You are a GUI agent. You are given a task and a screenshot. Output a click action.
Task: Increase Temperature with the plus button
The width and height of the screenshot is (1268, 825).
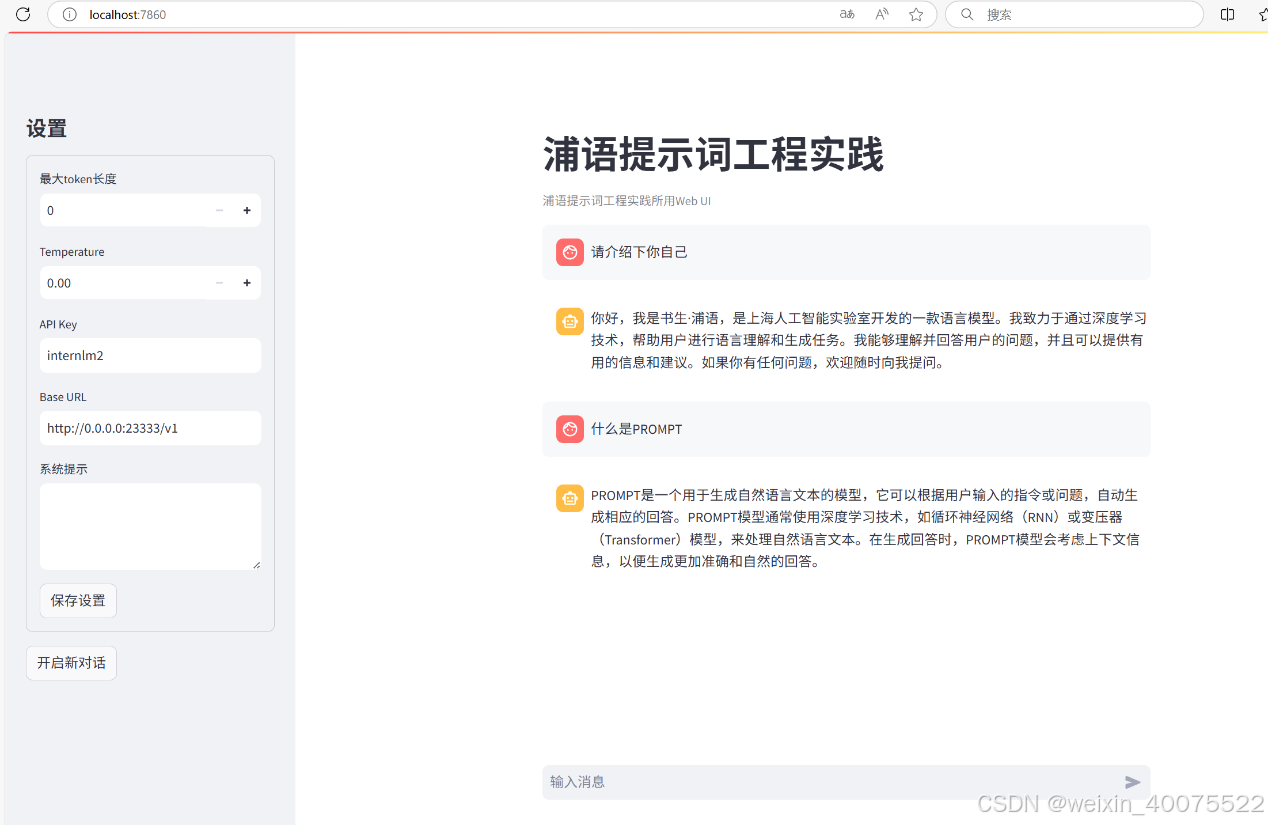[247, 283]
